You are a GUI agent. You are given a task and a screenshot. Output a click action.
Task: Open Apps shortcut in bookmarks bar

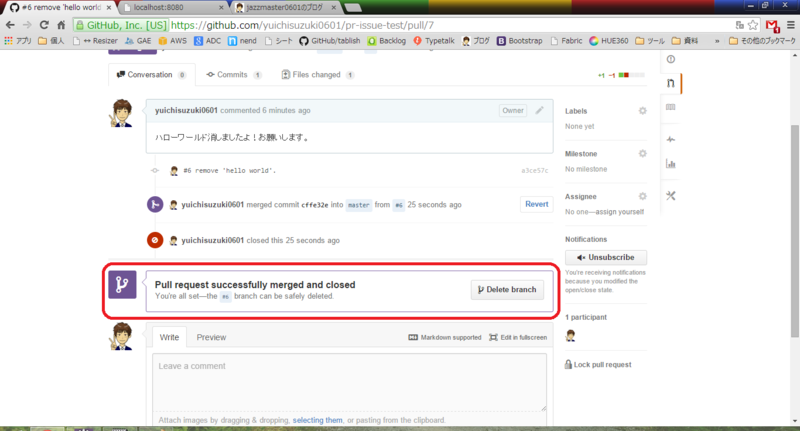point(18,41)
